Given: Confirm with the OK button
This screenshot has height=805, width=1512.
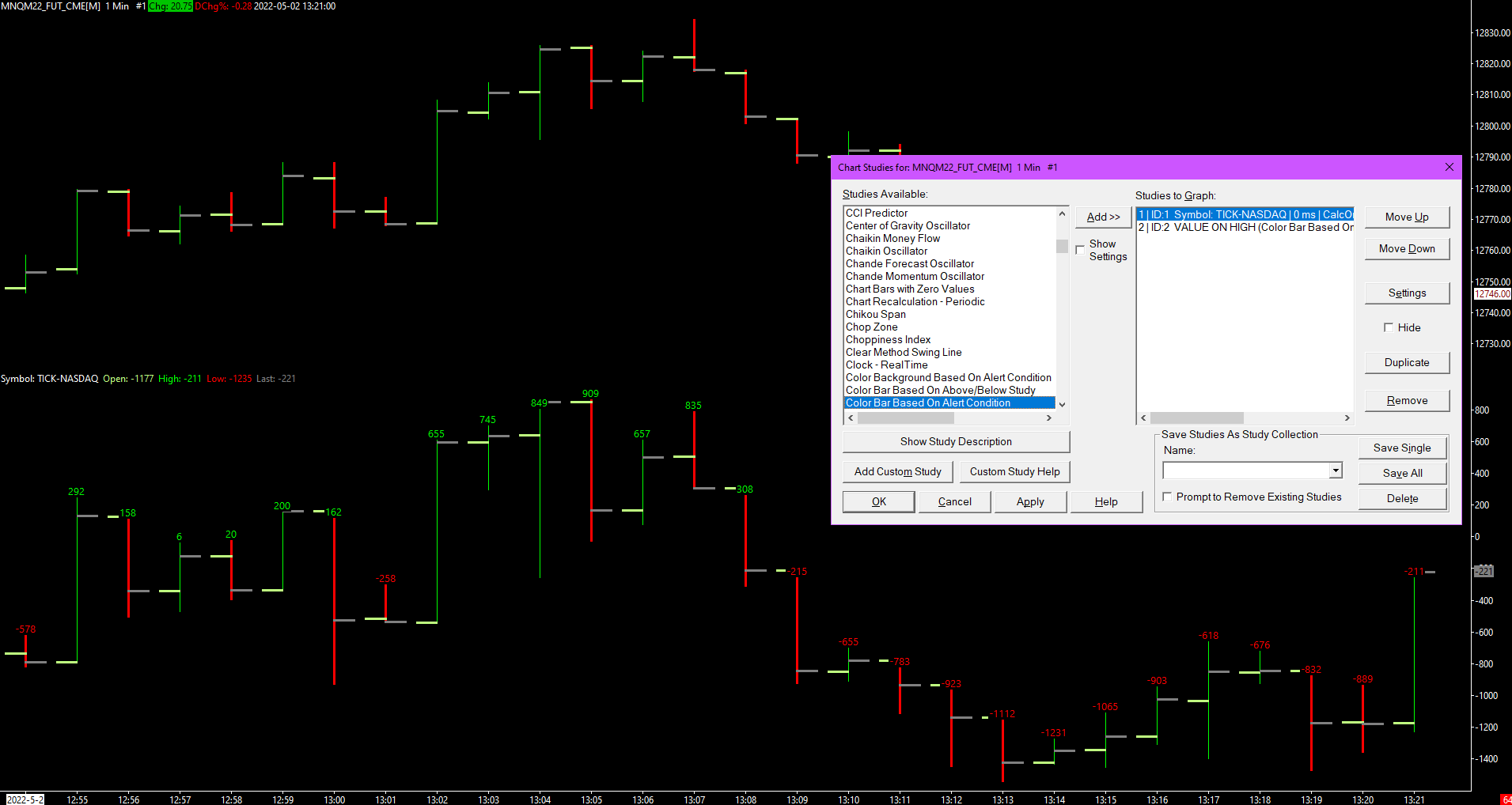Looking at the screenshot, I should (879, 501).
